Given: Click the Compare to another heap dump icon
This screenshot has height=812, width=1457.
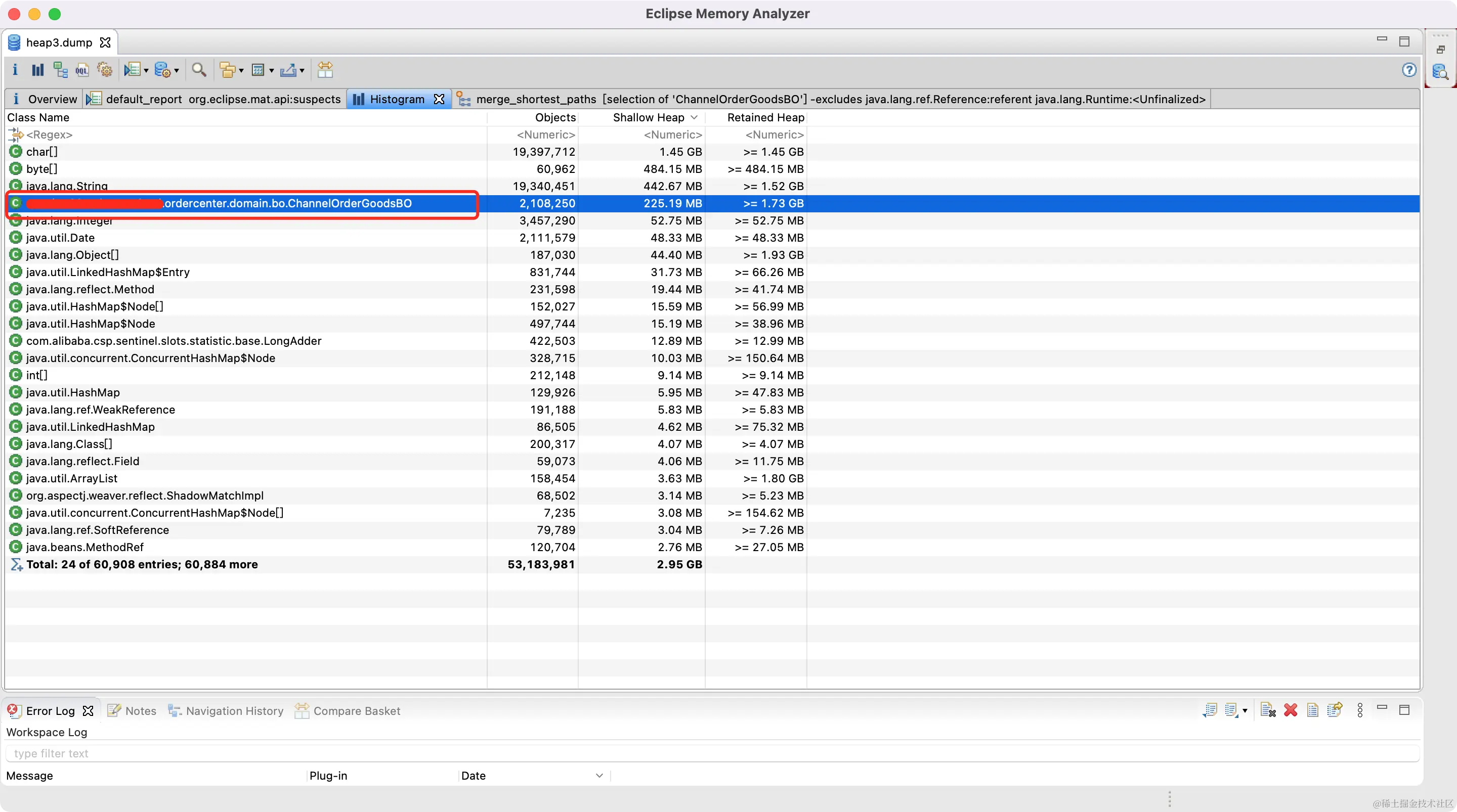Looking at the screenshot, I should tap(325, 70).
